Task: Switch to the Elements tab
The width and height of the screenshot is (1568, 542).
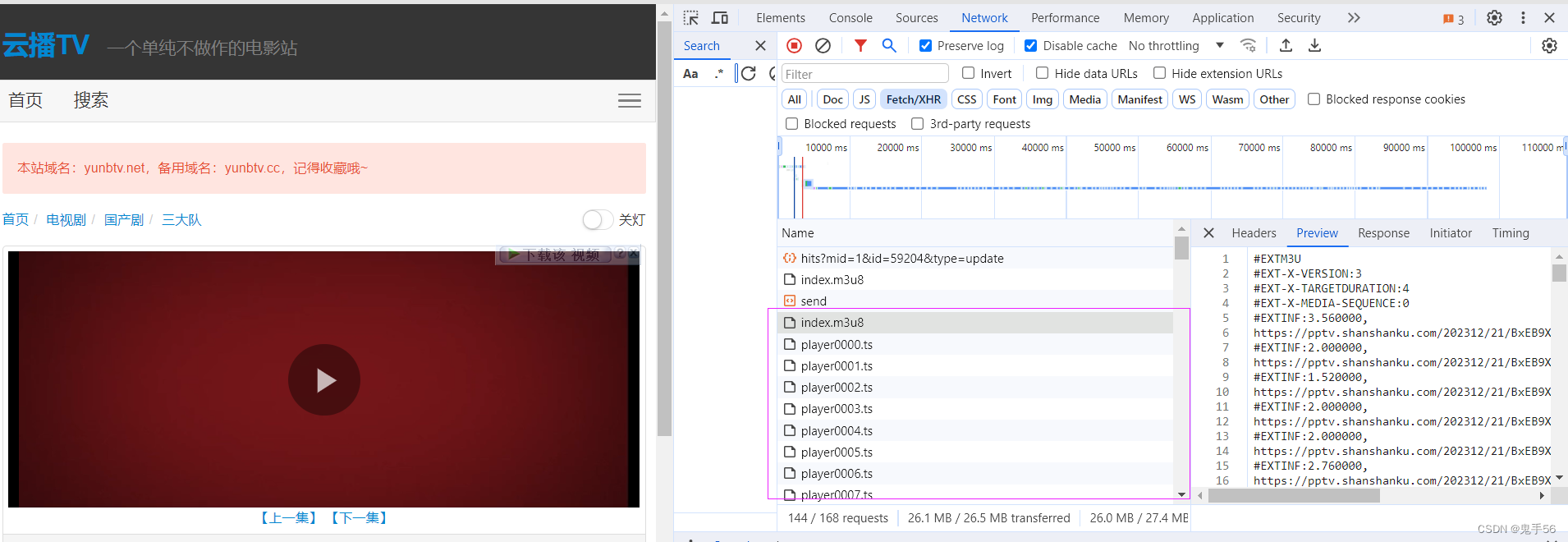Action: click(x=780, y=17)
